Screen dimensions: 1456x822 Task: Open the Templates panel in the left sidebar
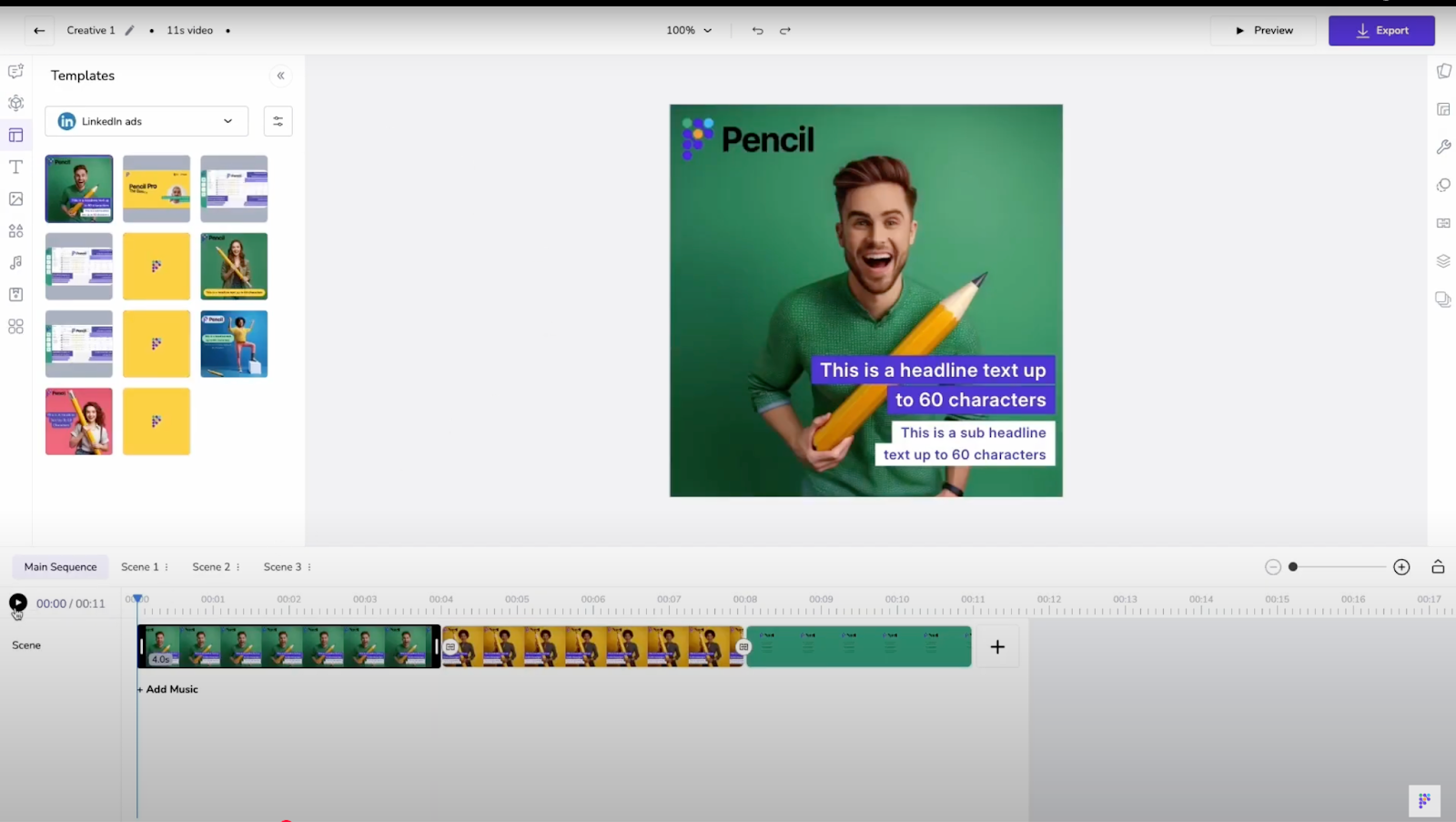[15, 135]
